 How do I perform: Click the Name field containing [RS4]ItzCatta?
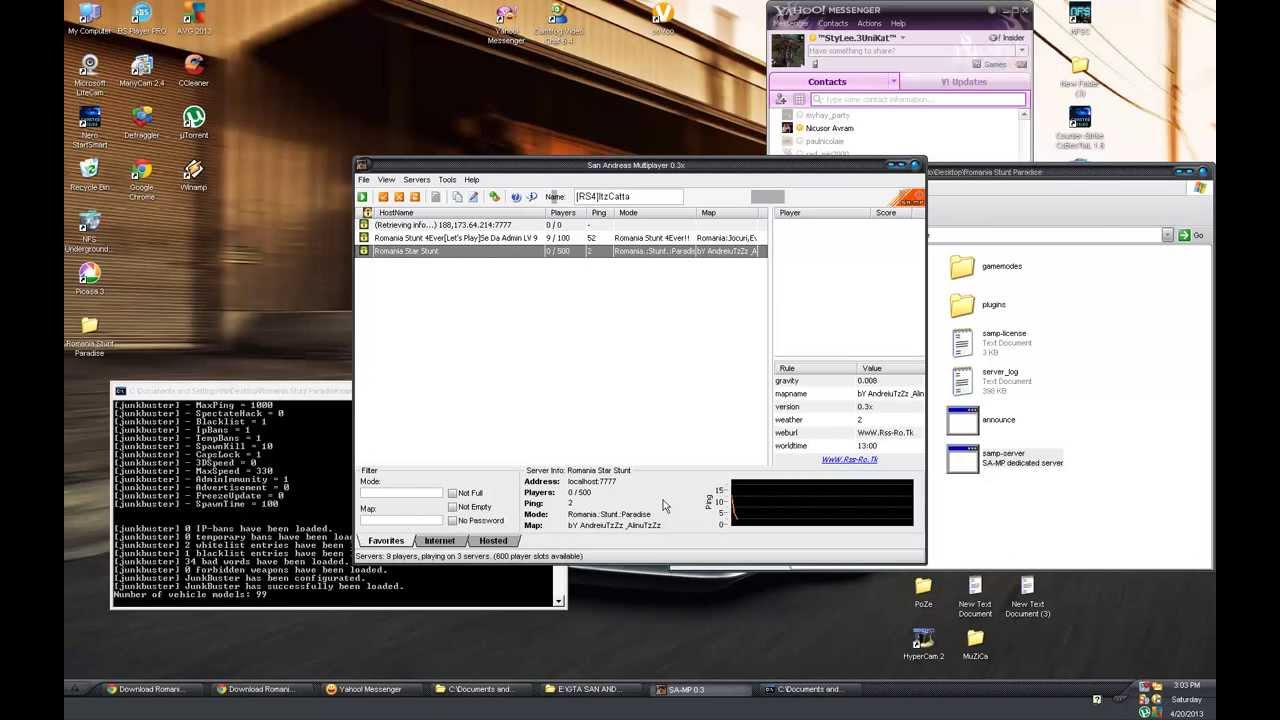click(628, 197)
